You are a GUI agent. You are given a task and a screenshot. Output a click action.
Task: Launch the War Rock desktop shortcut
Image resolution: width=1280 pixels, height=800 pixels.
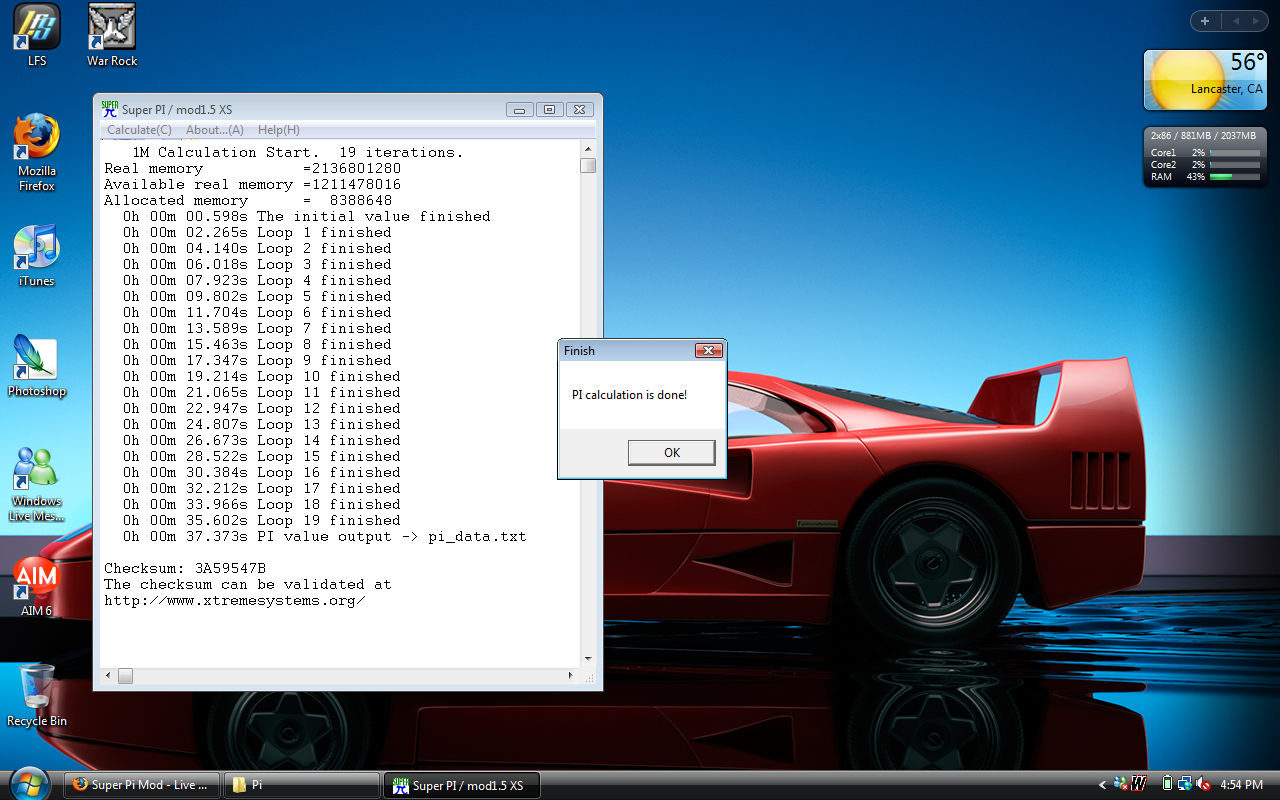(x=112, y=35)
